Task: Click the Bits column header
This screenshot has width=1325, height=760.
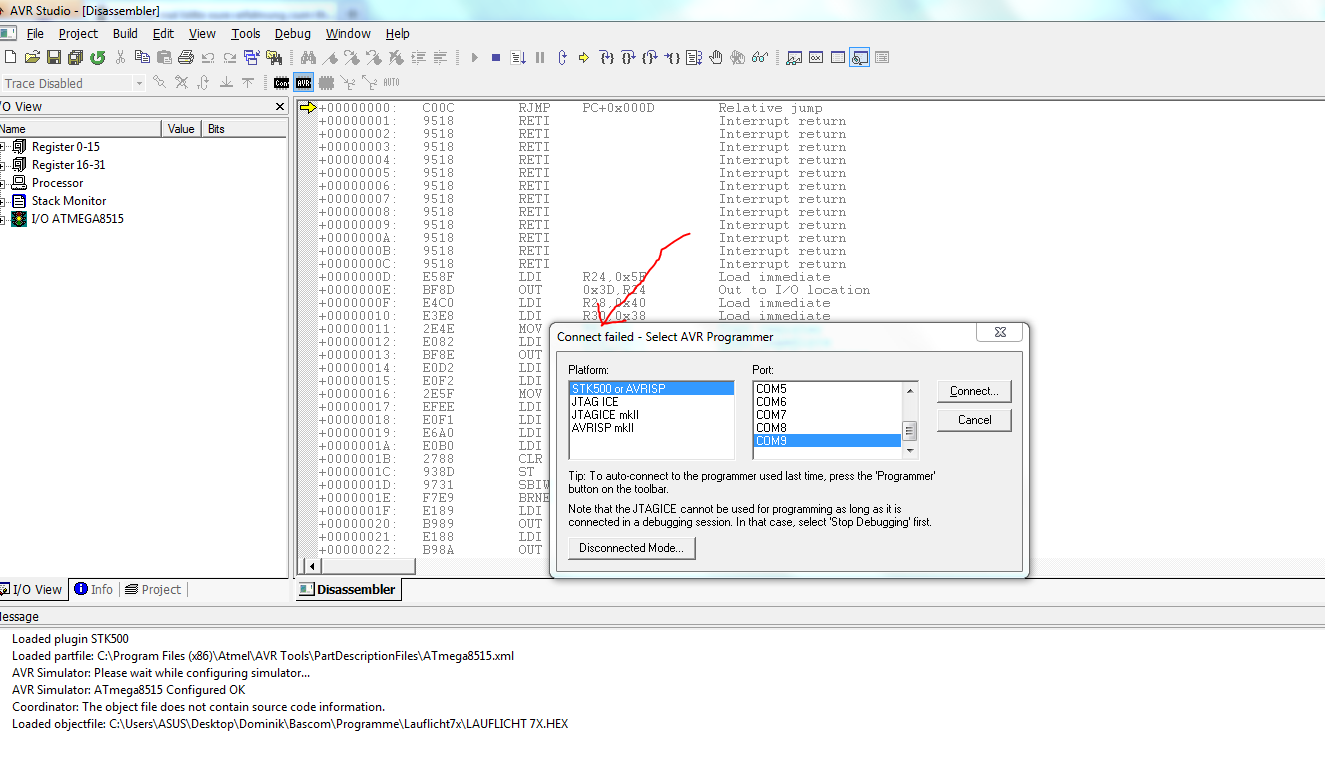Action: tap(244, 129)
